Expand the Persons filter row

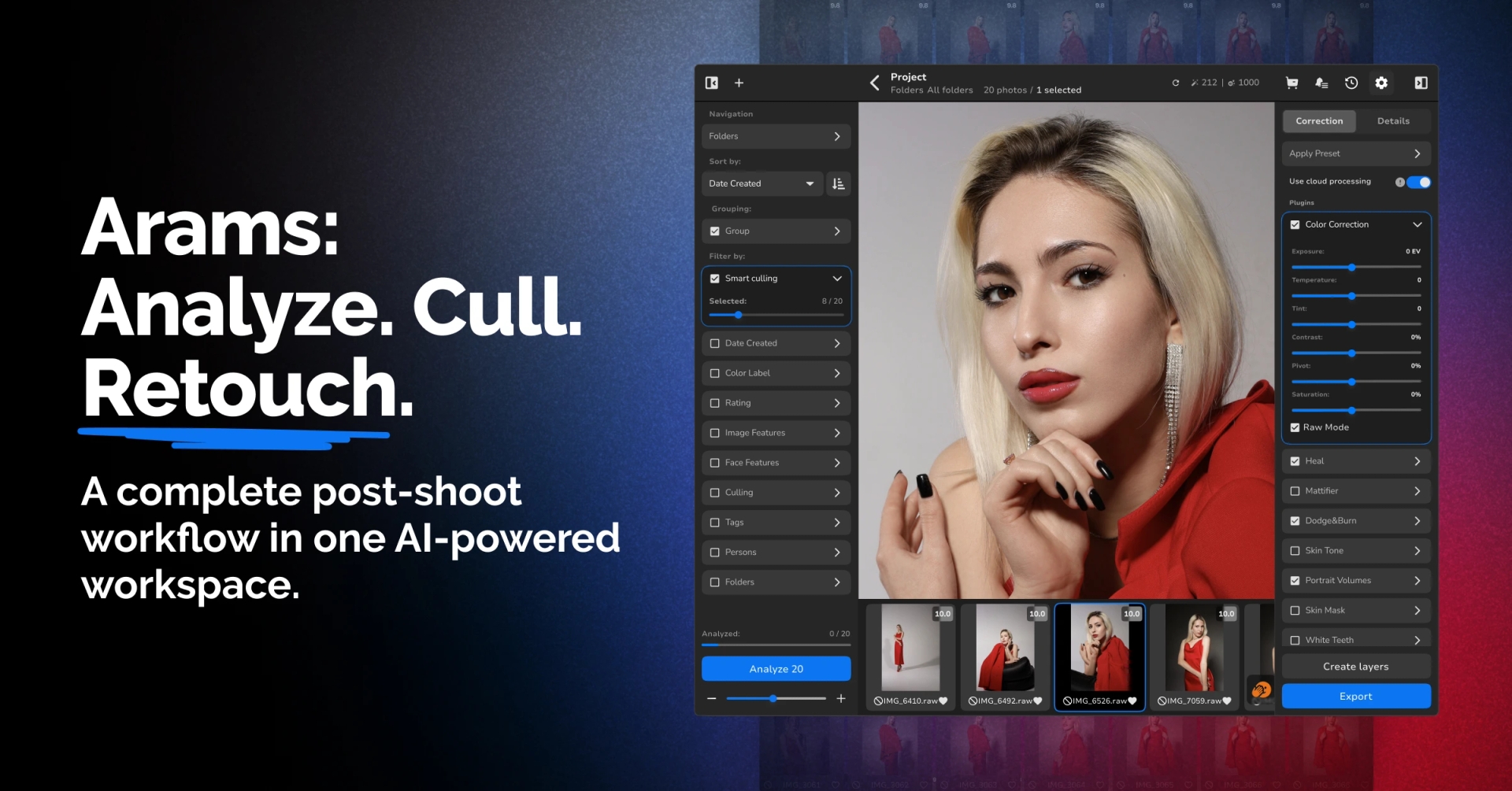[x=776, y=553]
